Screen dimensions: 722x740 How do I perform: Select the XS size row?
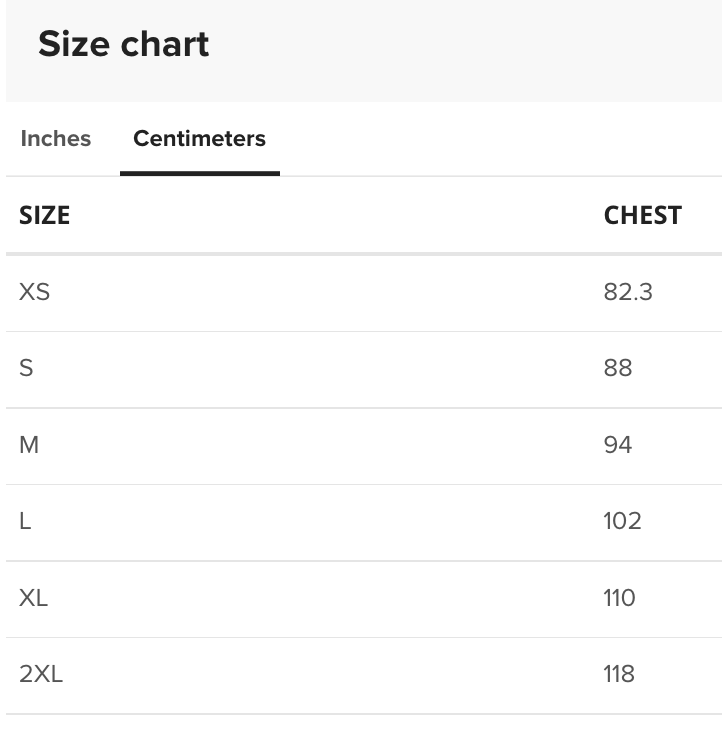(364, 293)
